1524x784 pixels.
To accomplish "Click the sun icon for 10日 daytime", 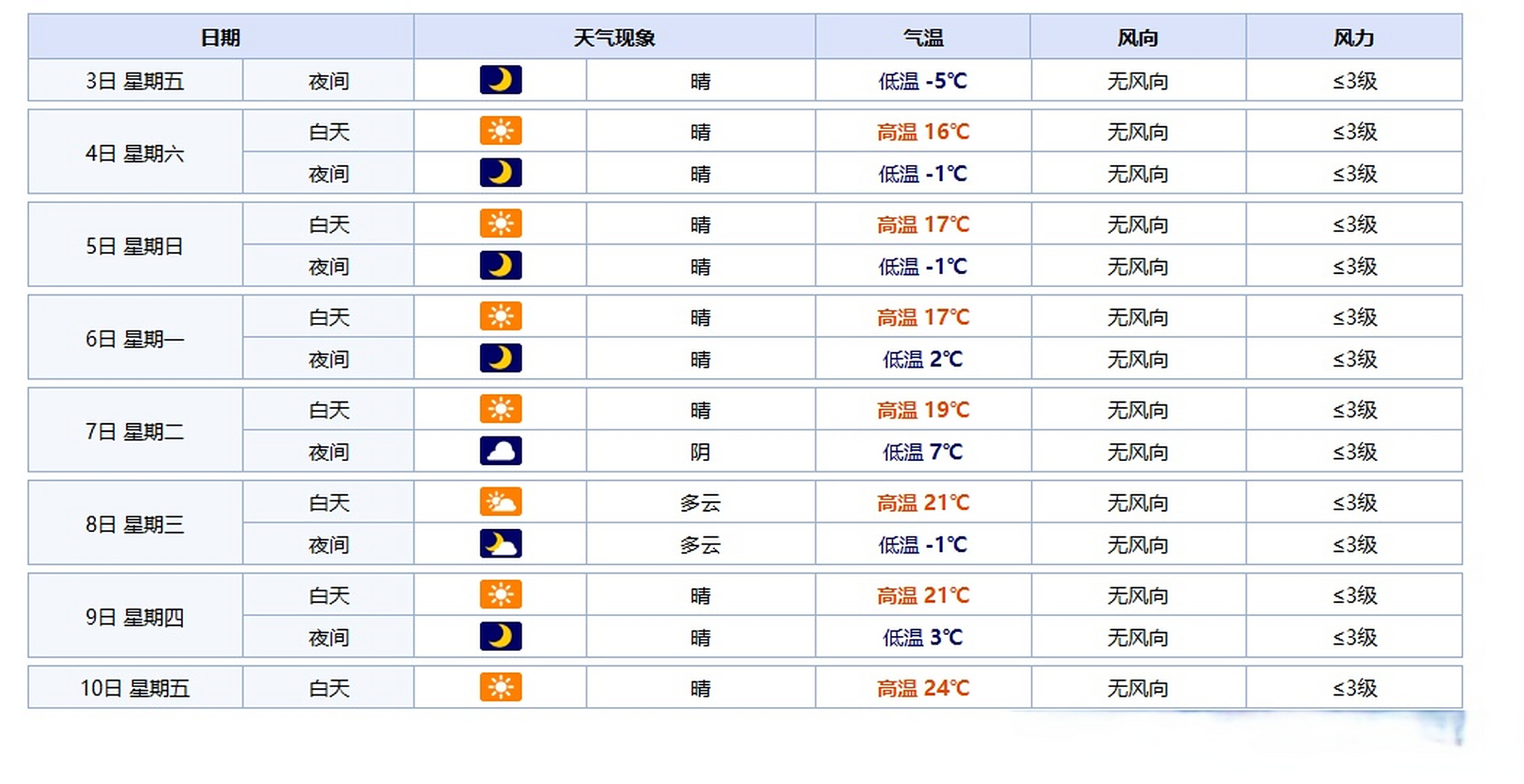I will pos(501,687).
